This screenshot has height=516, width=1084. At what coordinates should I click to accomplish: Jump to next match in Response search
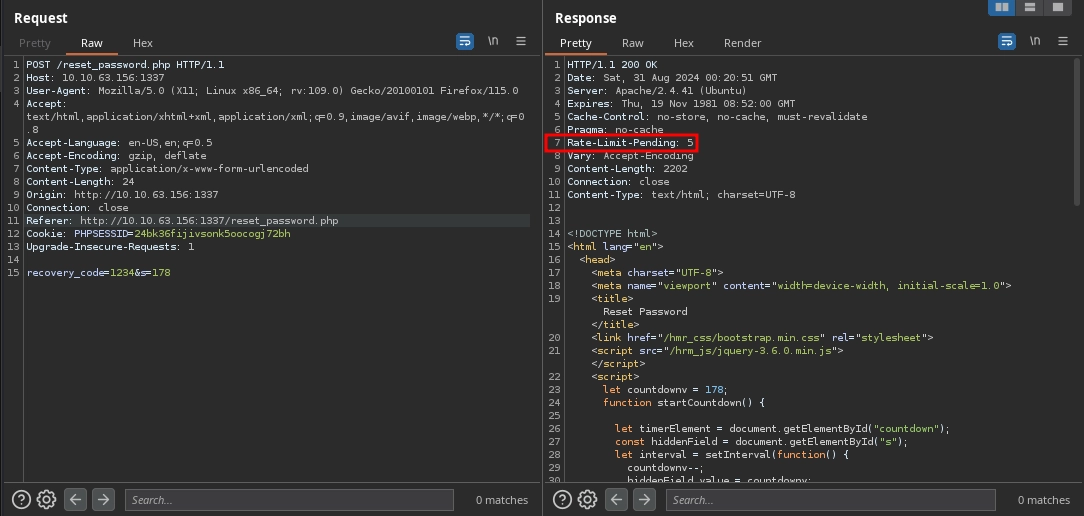(643, 500)
